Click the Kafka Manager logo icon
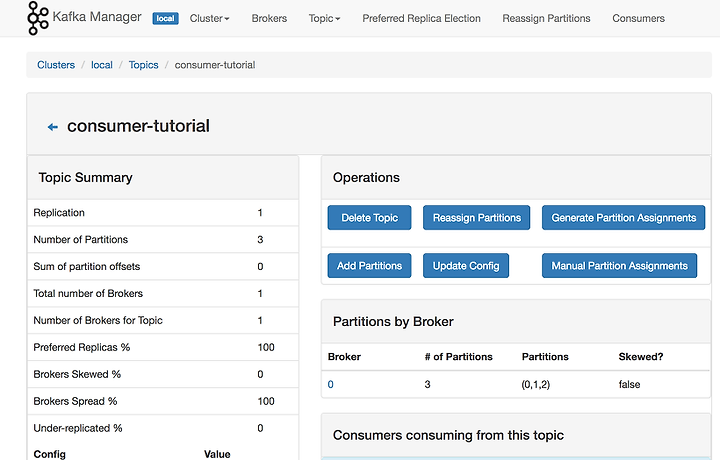Viewport: 720px width, 460px height. [38, 18]
